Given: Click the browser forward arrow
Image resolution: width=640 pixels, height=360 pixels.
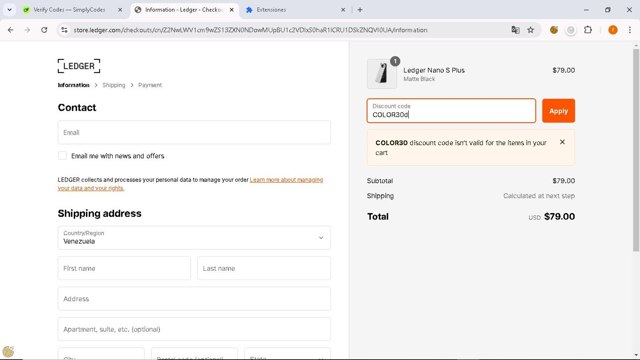Looking at the screenshot, I should (27, 30).
